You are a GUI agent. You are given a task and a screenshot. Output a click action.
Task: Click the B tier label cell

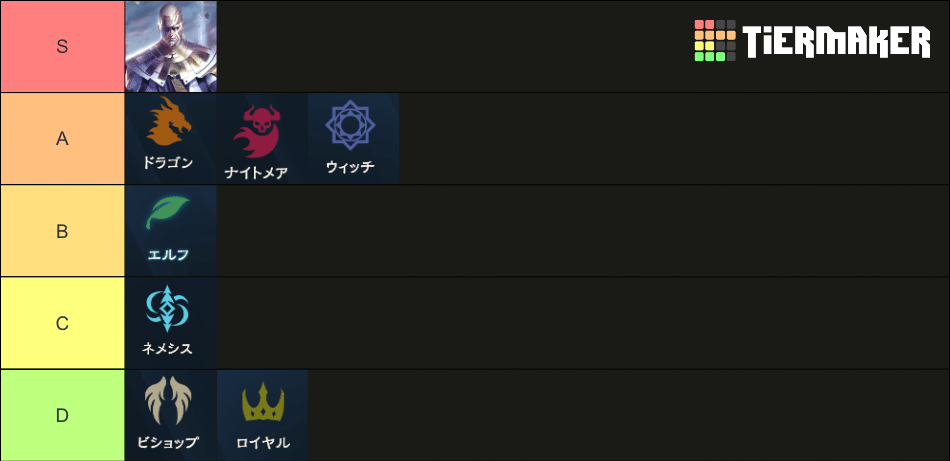coord(62,230)
